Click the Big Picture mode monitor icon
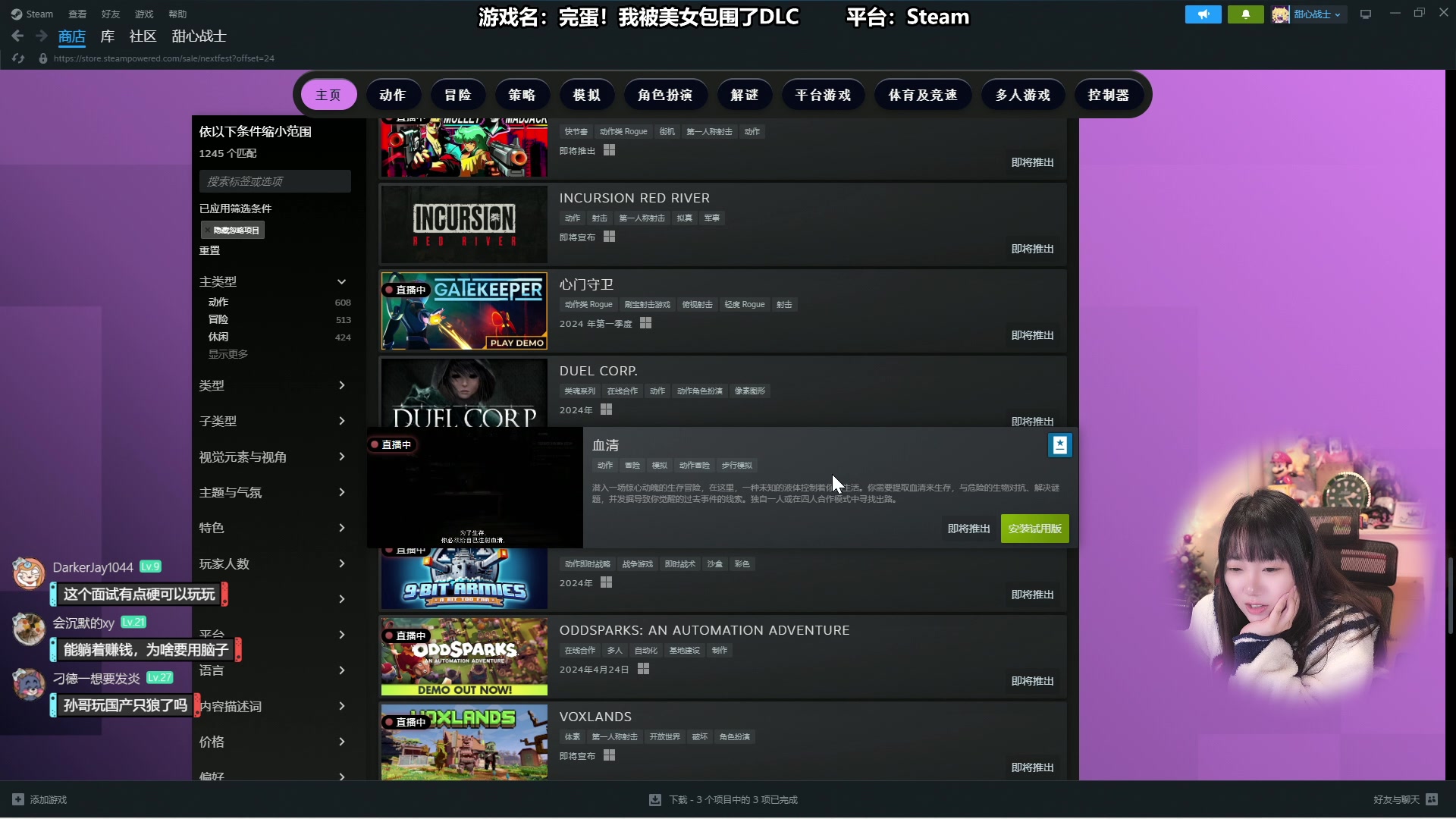Viewport: 1456px width, 819px height. [x=1366, y=14]
